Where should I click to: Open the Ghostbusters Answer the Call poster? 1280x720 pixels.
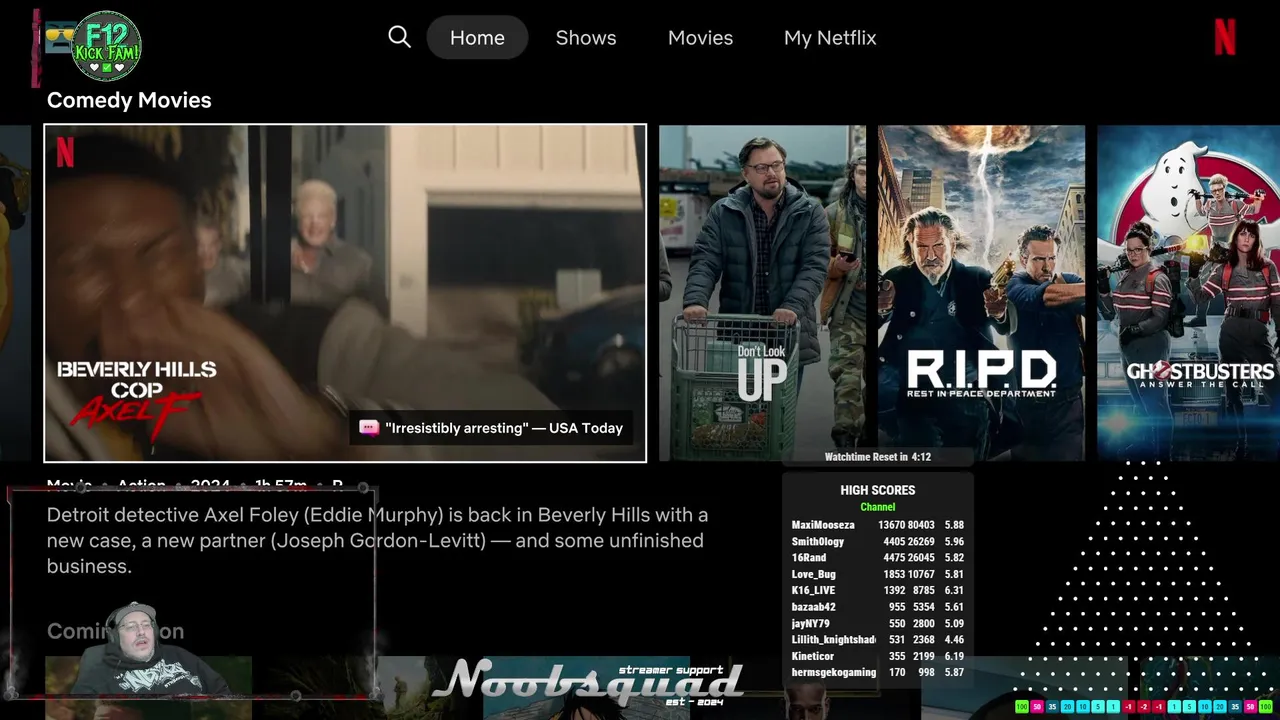[1188, 293]
